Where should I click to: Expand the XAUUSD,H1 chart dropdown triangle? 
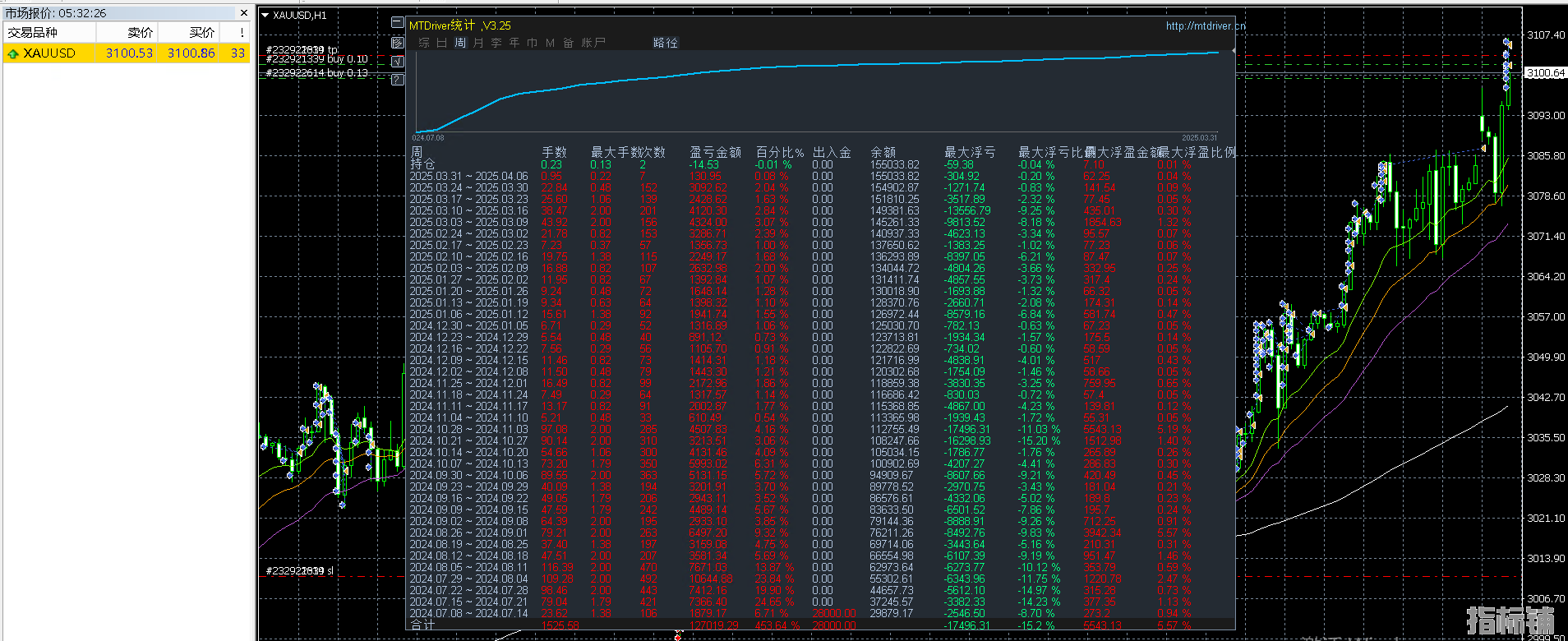[x=265, y=15]
